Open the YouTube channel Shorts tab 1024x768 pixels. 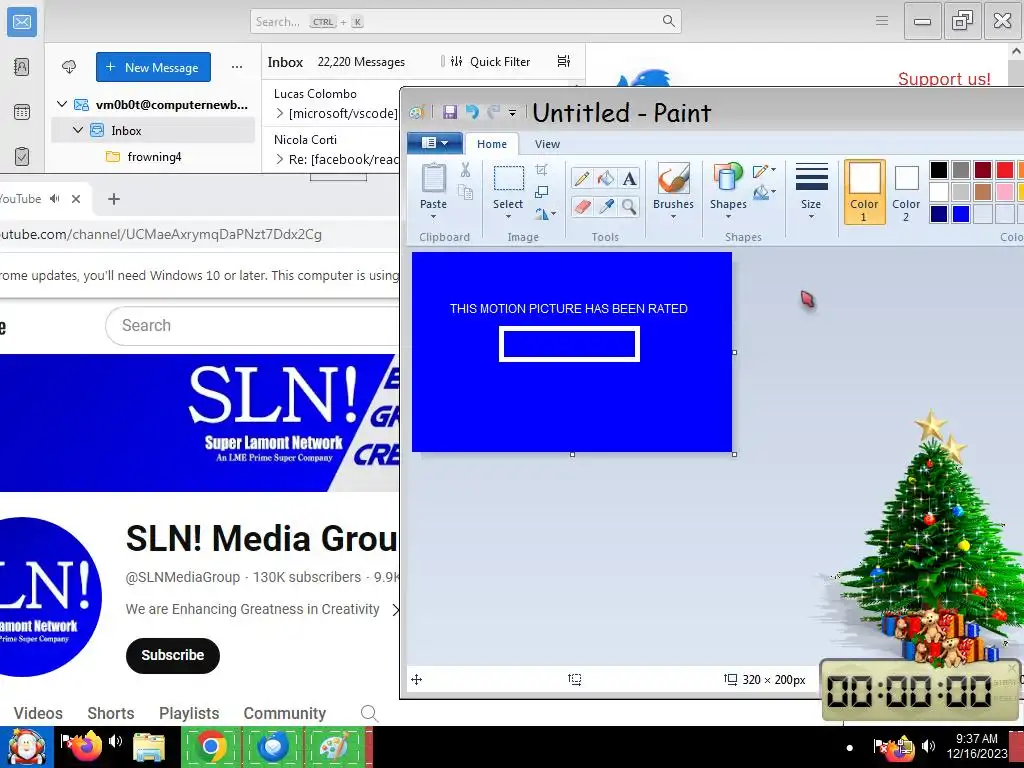tap(111, 713)
